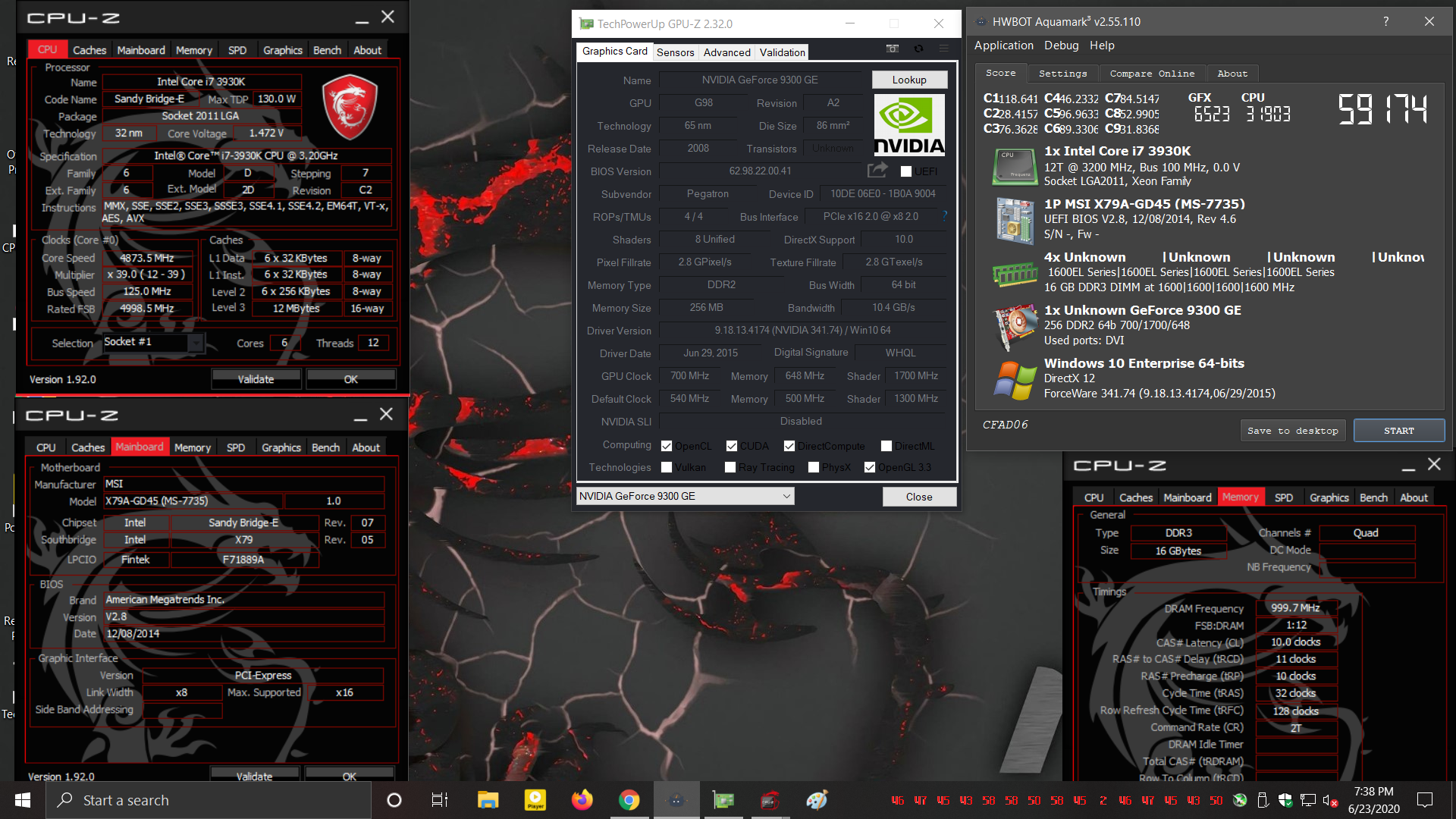
Task: Open the Help menu in HWBOT Aquamark
Action: (1102, 45)
